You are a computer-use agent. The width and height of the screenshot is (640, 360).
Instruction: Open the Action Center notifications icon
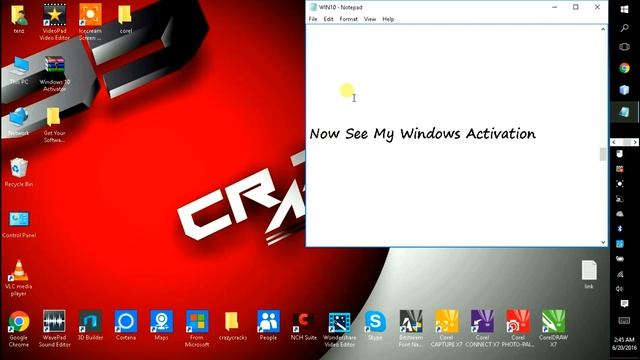click(624, 303)
